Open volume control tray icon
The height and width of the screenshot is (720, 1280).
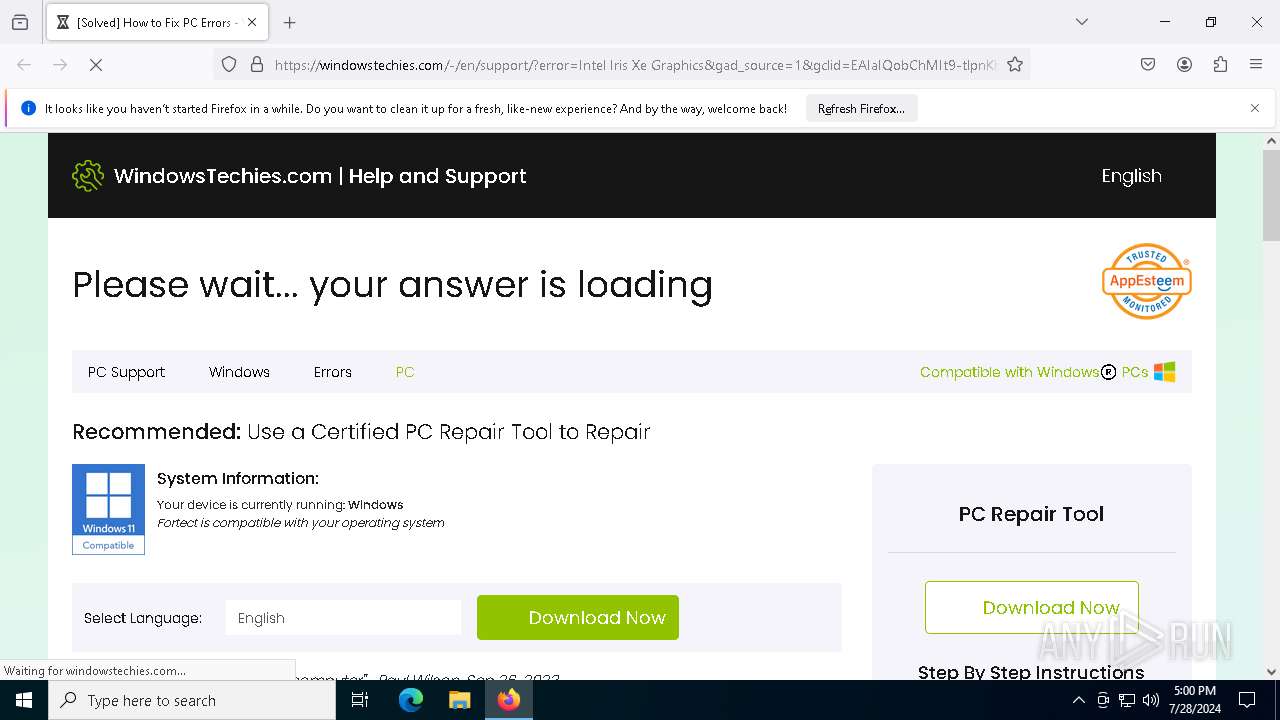(1151, 700)
